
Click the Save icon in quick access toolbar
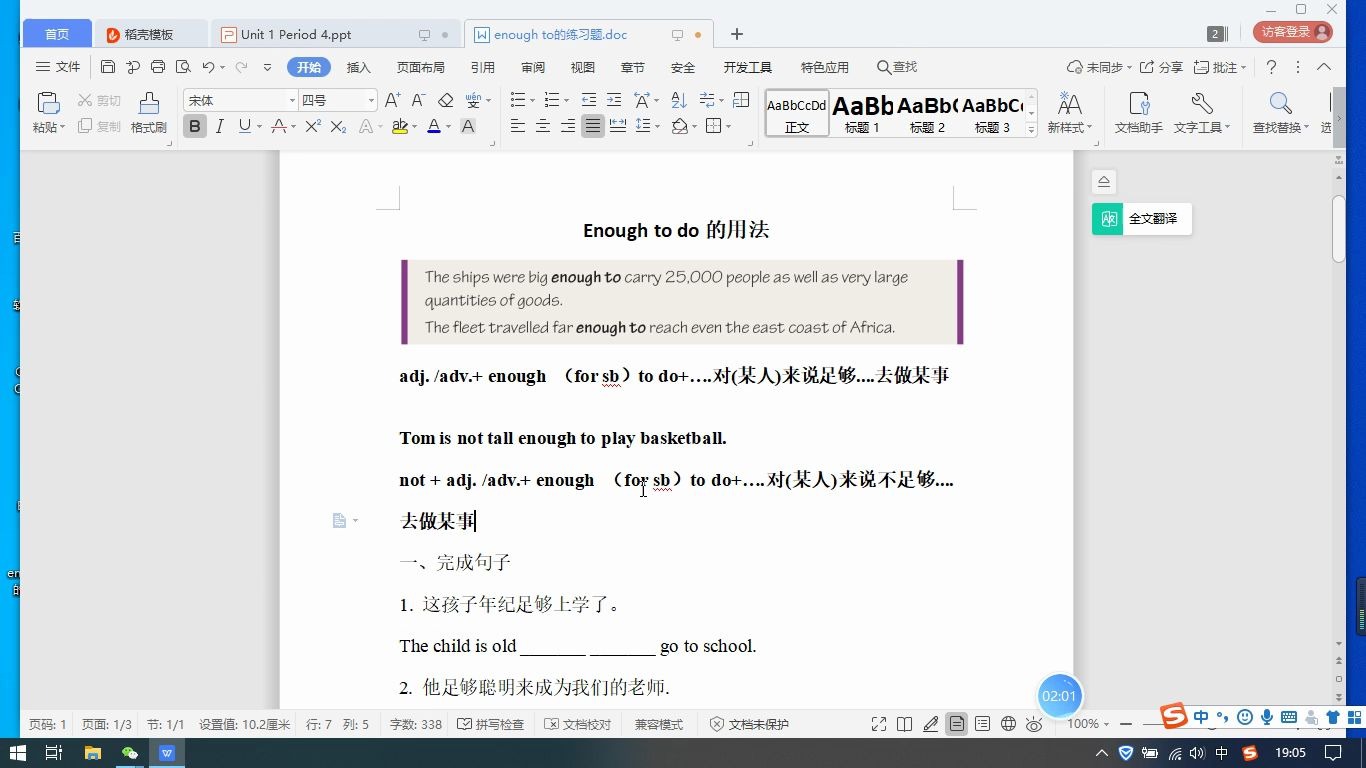[x=108, y=67]
